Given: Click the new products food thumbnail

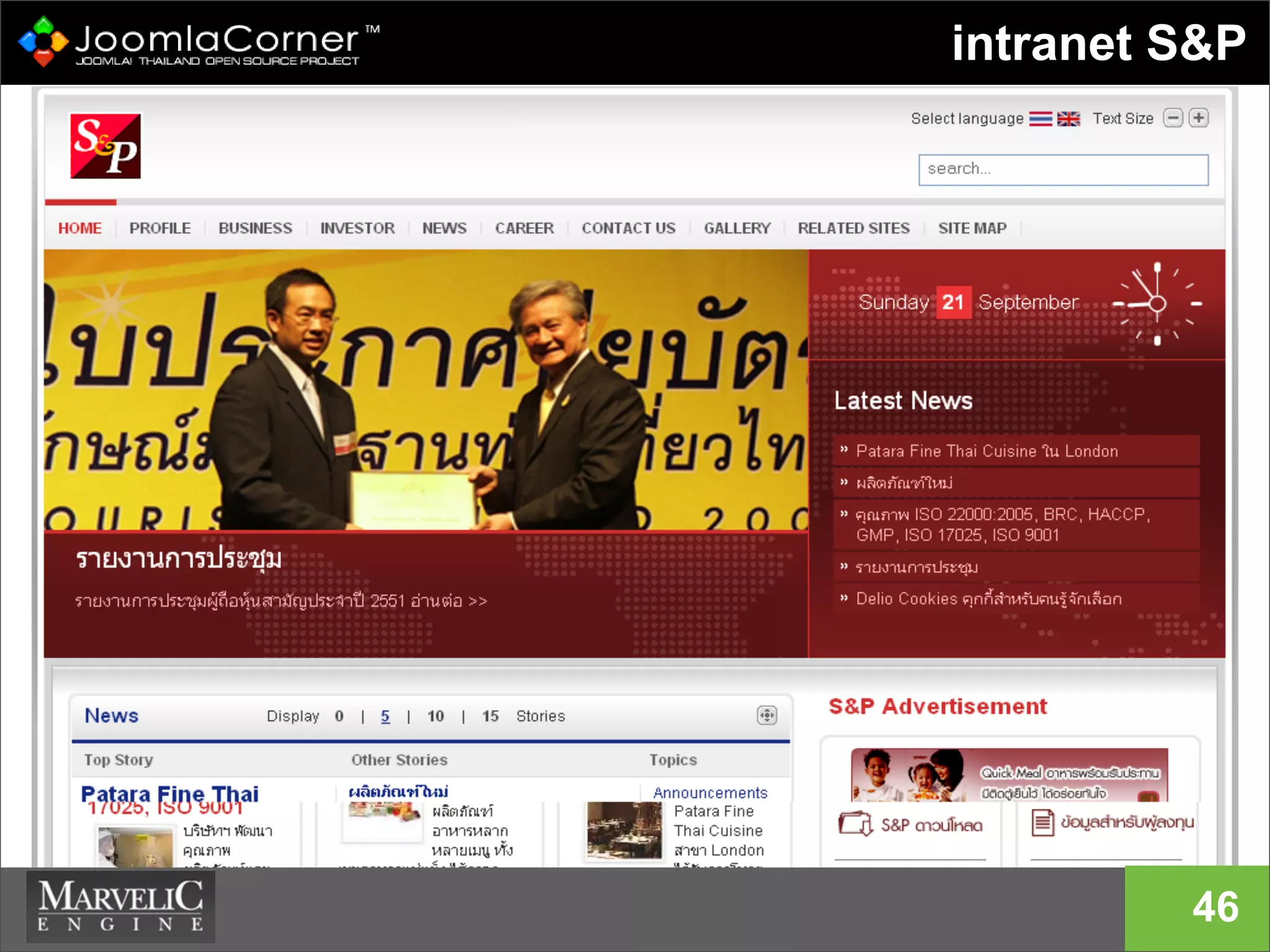Looking at the screenshot, I should pos(383,821).
